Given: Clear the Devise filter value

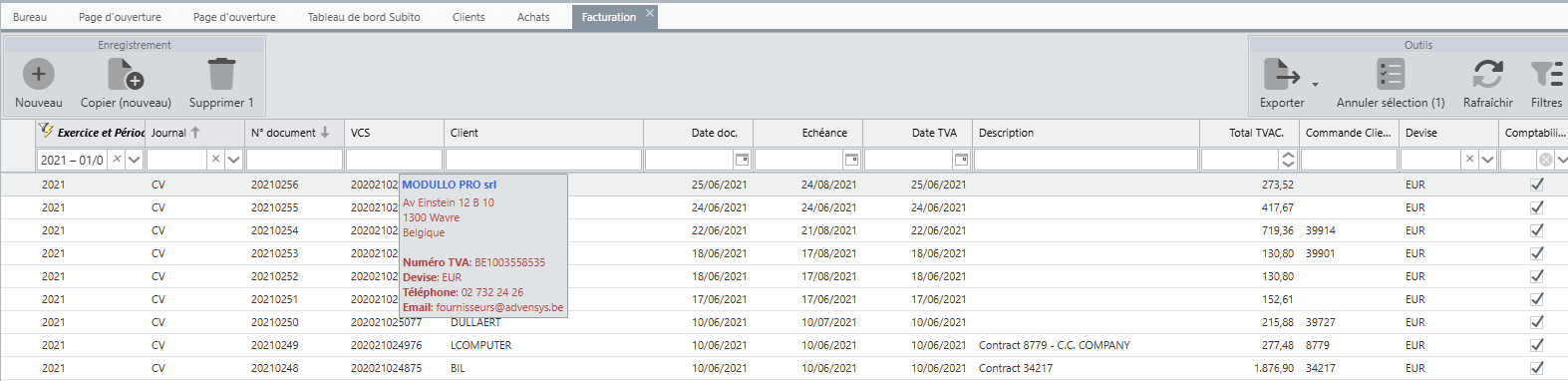Looking at the screenshot, I should (x=1469, y=160).
